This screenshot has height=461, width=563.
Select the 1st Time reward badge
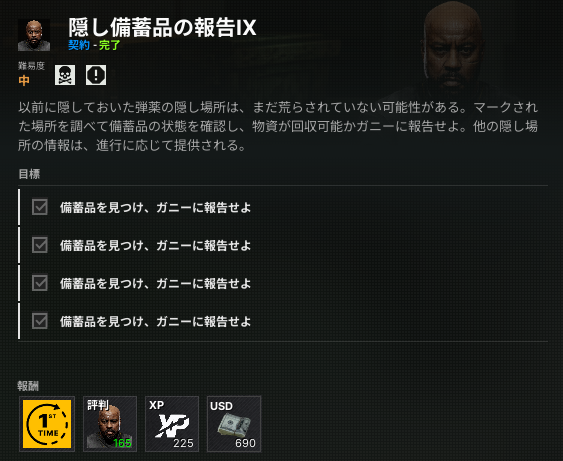tap(47, 424)
